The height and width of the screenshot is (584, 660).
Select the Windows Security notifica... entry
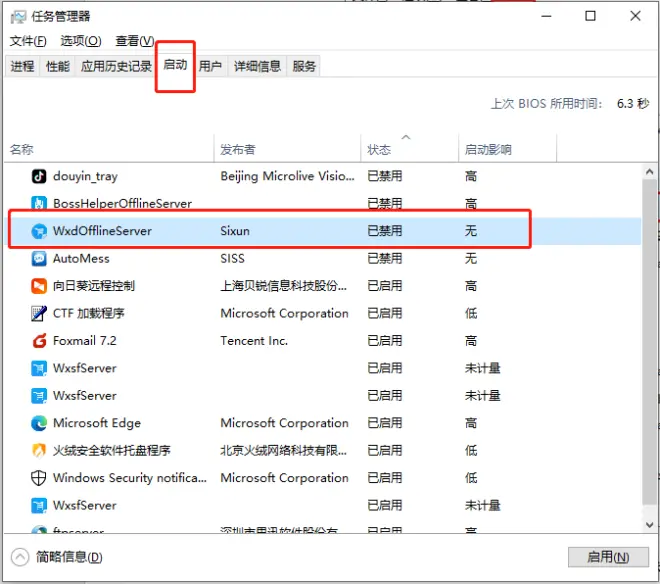coord(130,478)
